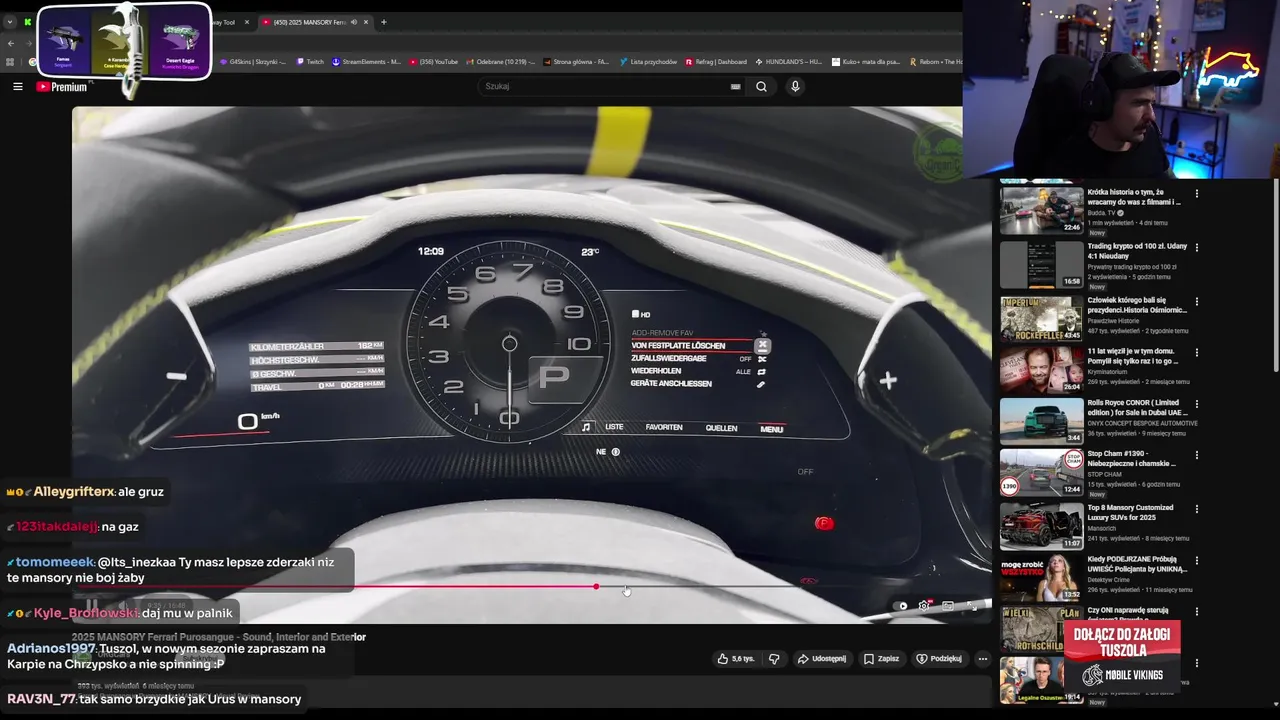Open the Refrag Dashboard bookmark

tap(716, 62)
